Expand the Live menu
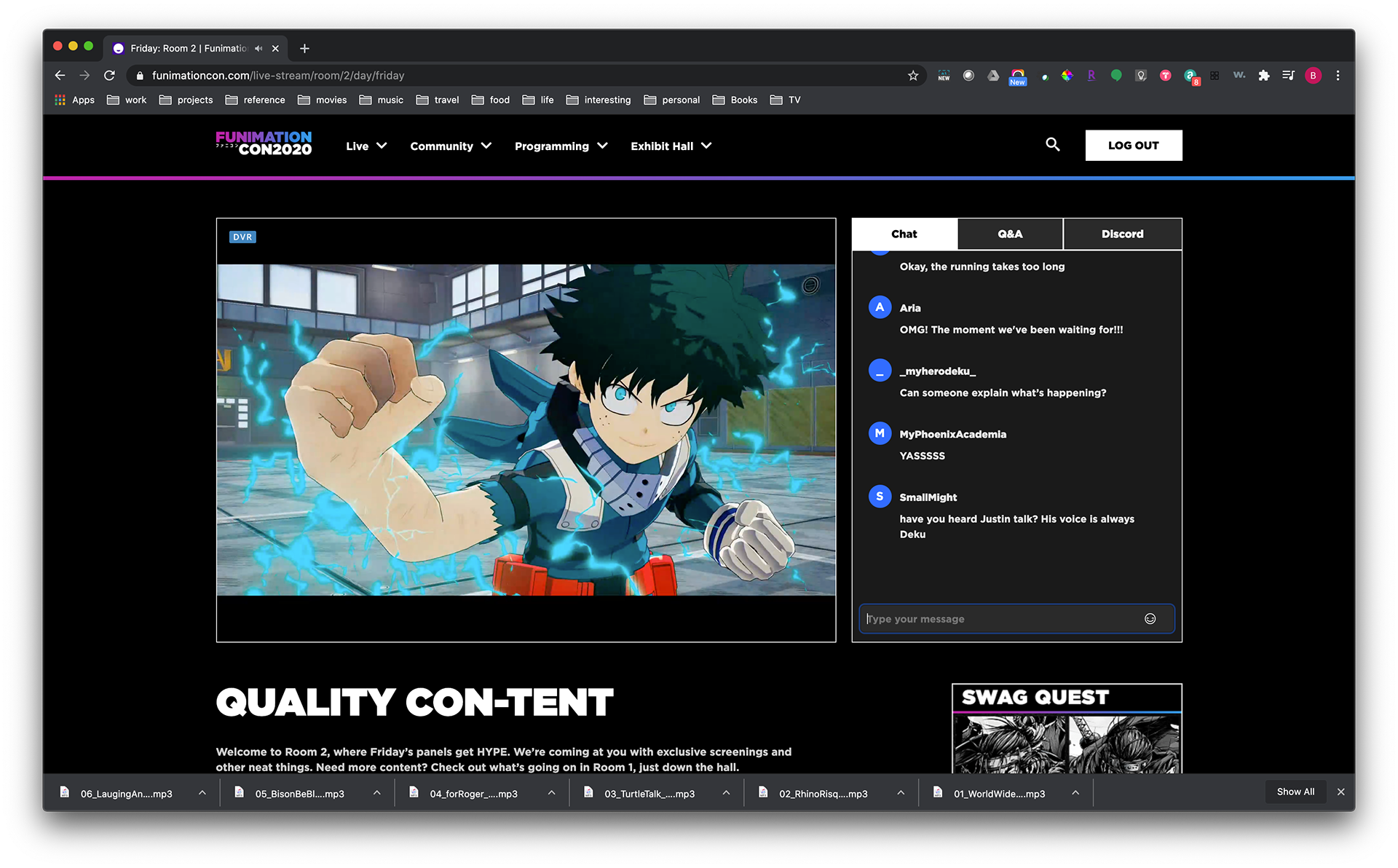 [366, 146]
